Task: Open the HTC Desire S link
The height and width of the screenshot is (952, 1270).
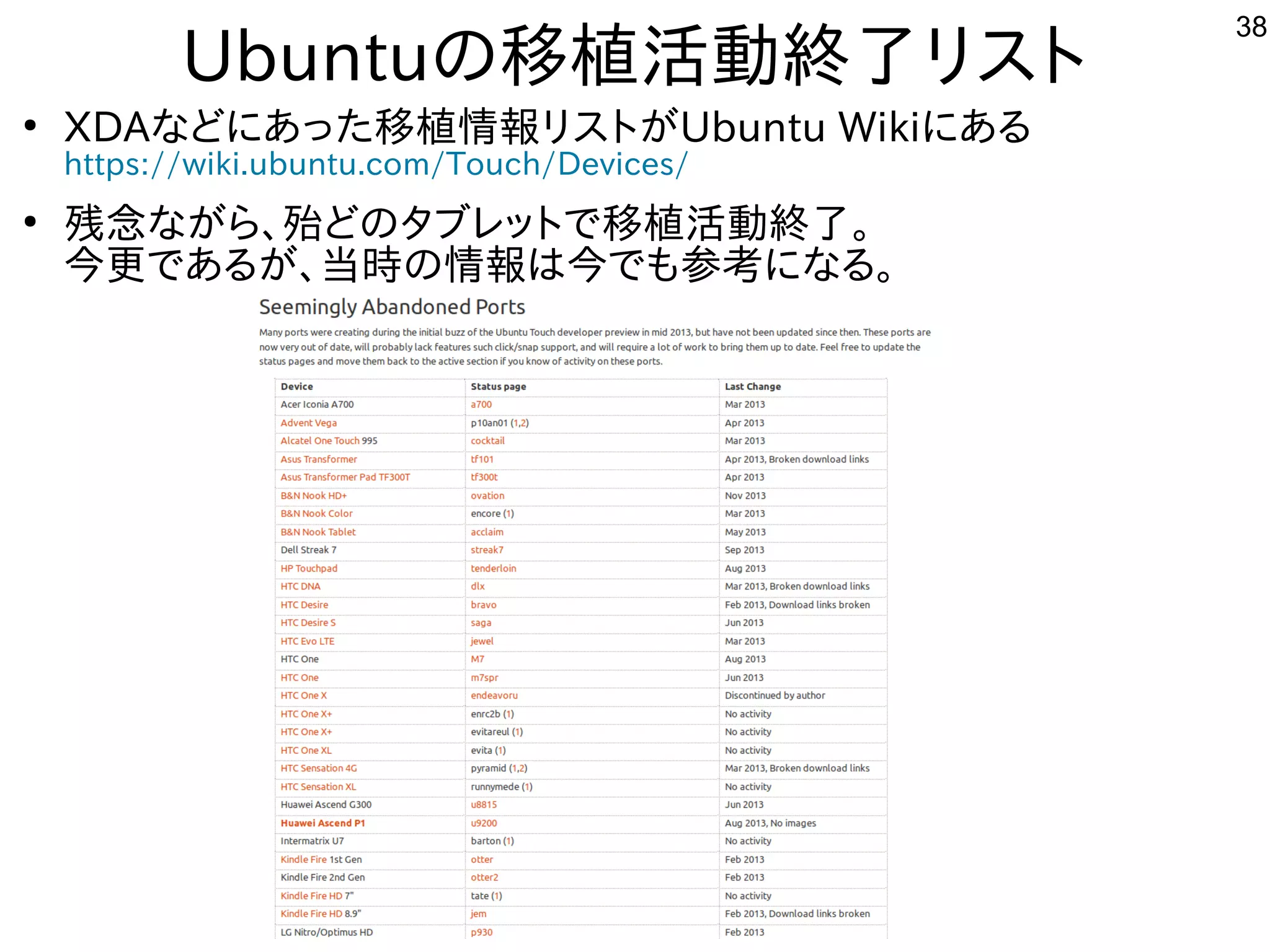Action: pos(308,623)
